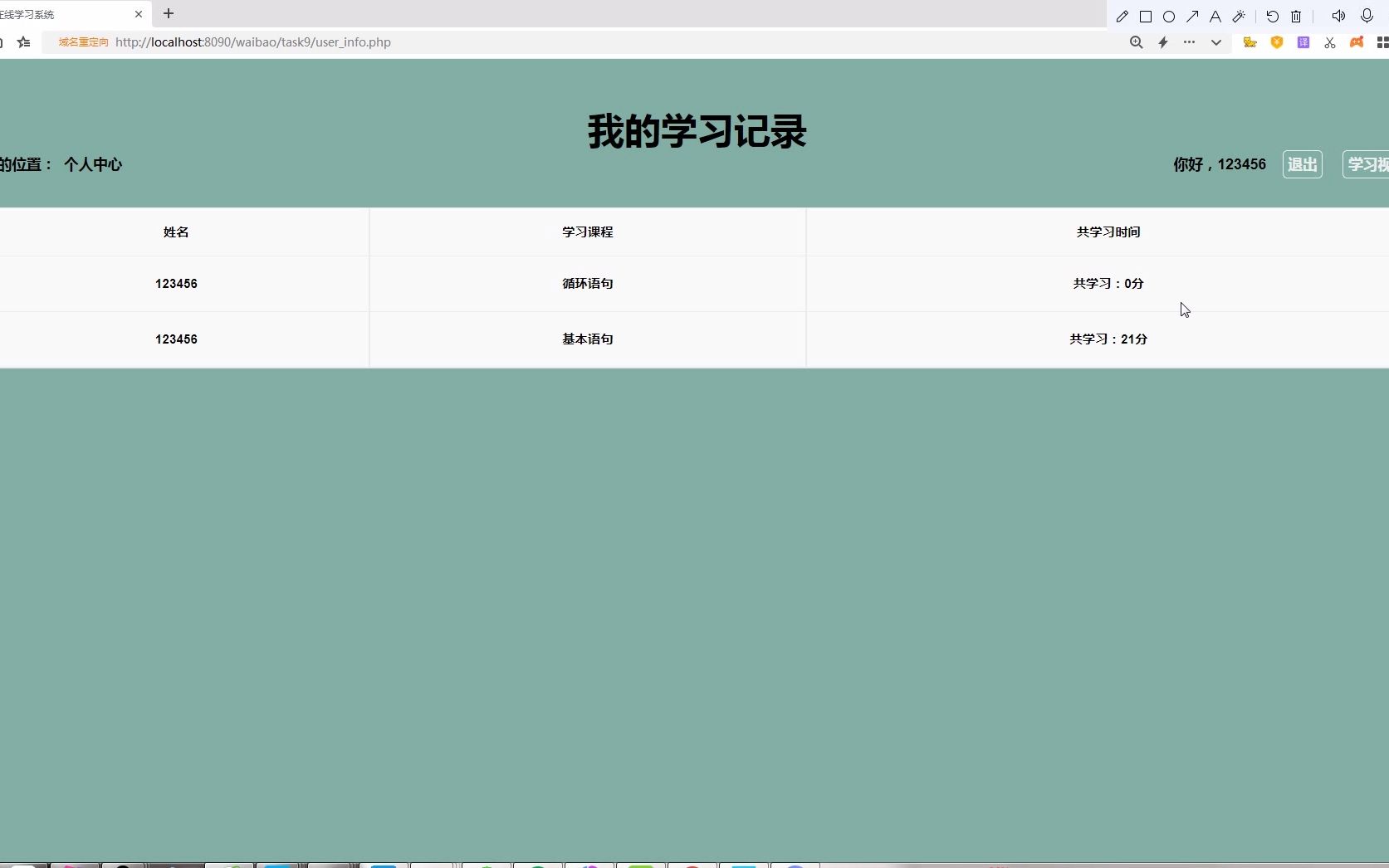Select the text annotation tool
This screenshot has width=1389, height=868.
(1215, 16)
